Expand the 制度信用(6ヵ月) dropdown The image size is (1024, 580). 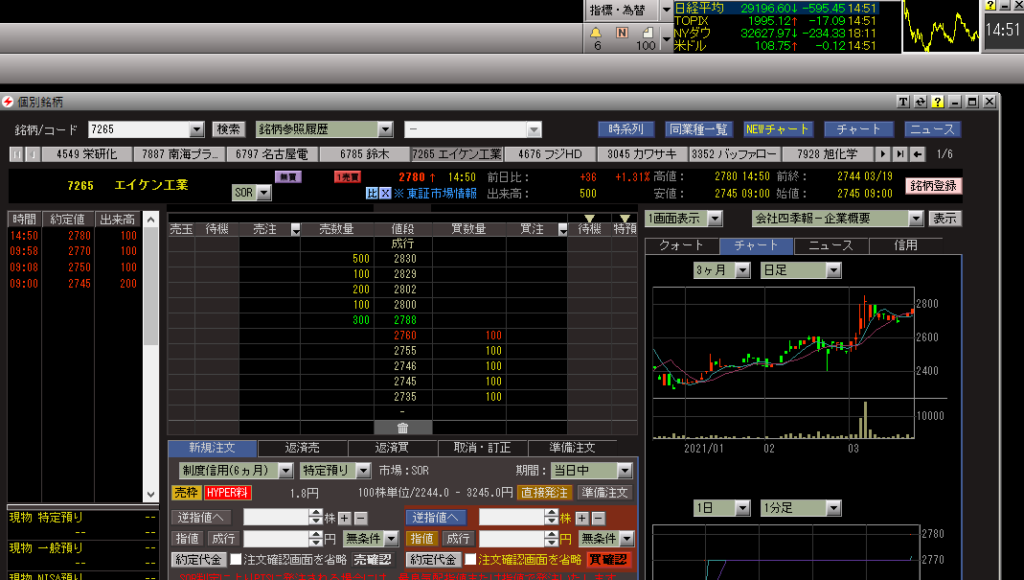click(x=285, y=470)
